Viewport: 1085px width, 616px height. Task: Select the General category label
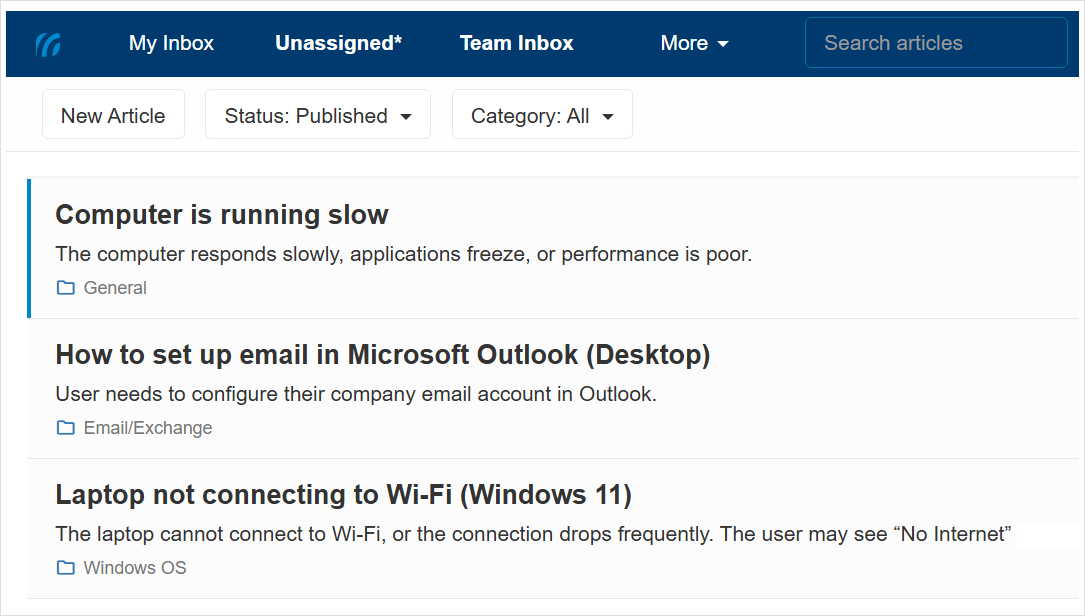pyautogui.click(x=115, y=287)
